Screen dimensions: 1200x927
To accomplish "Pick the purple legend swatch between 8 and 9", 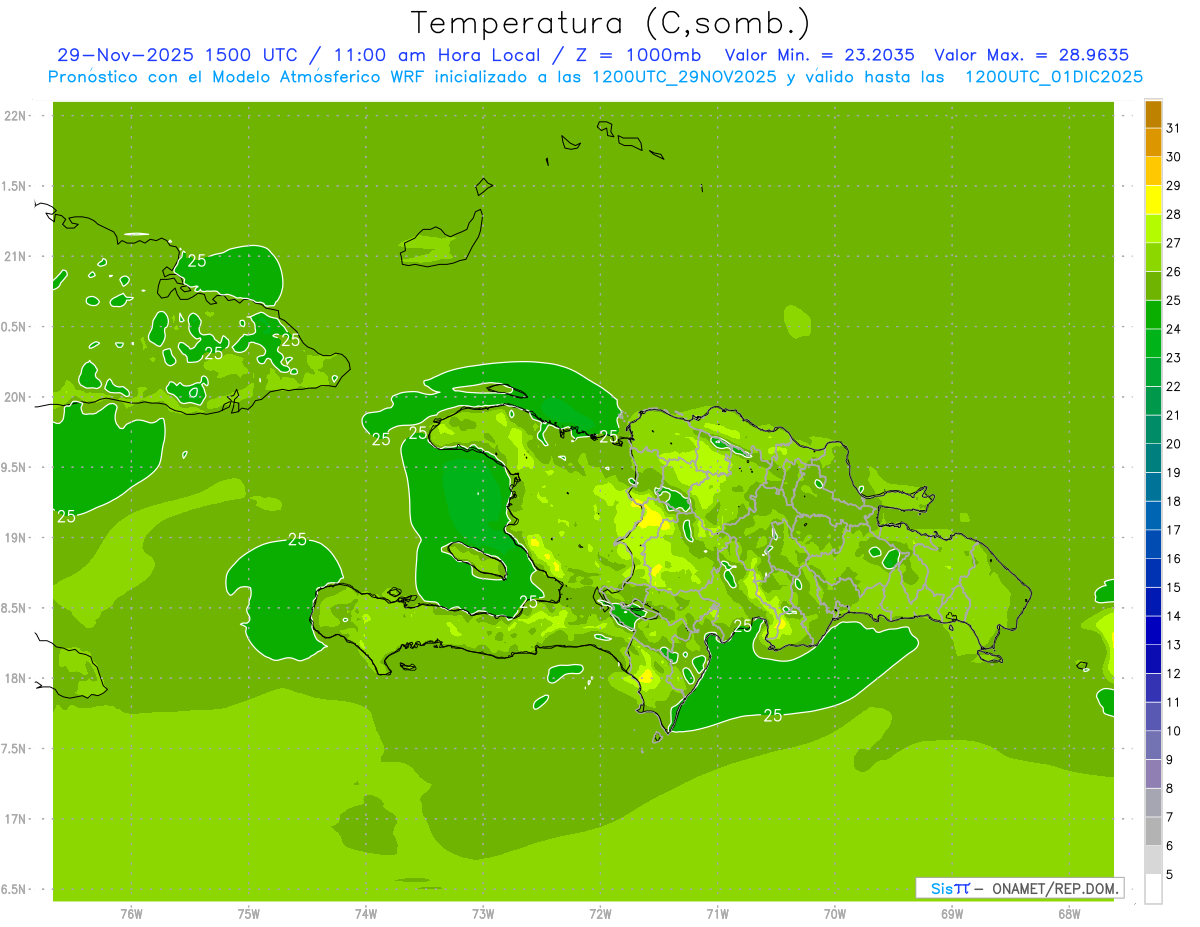I will [1153, 774].
